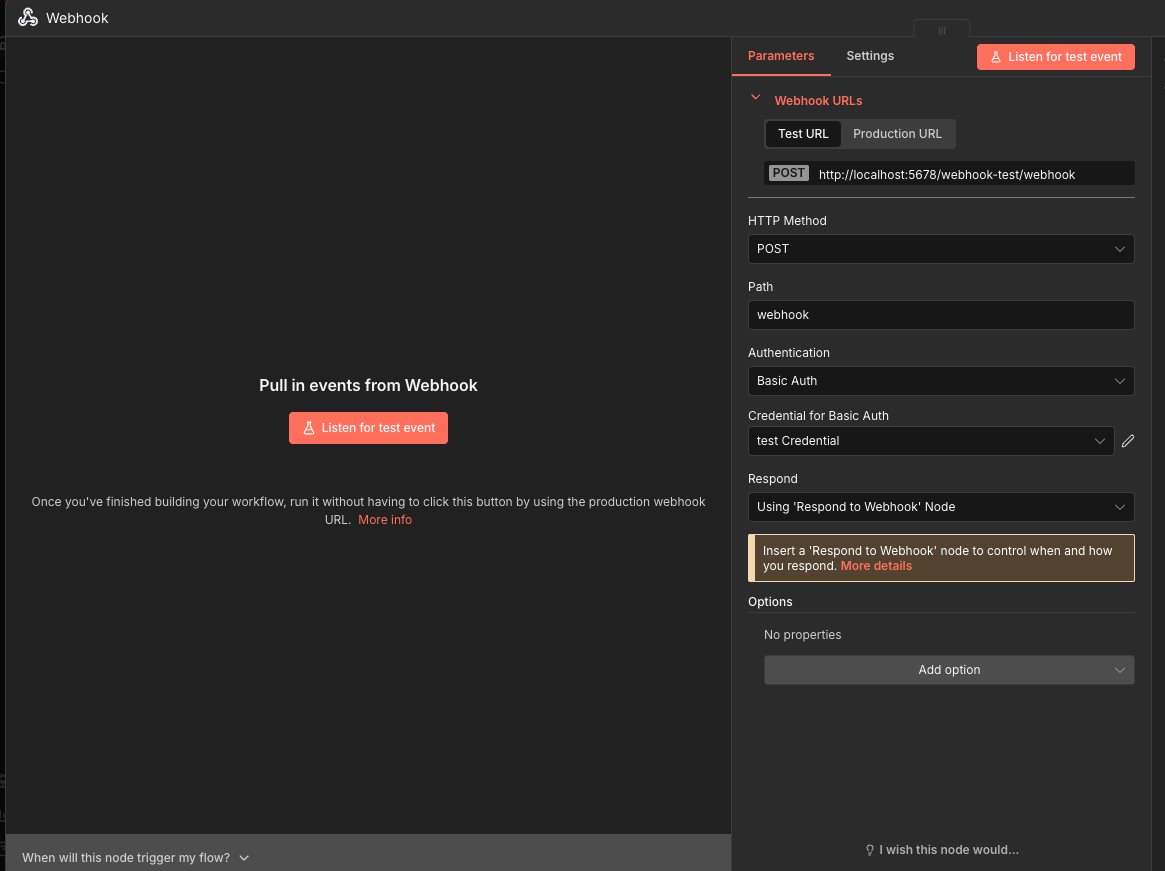Click the Webhook node icon in header
1165x871 pixels.
28,18
